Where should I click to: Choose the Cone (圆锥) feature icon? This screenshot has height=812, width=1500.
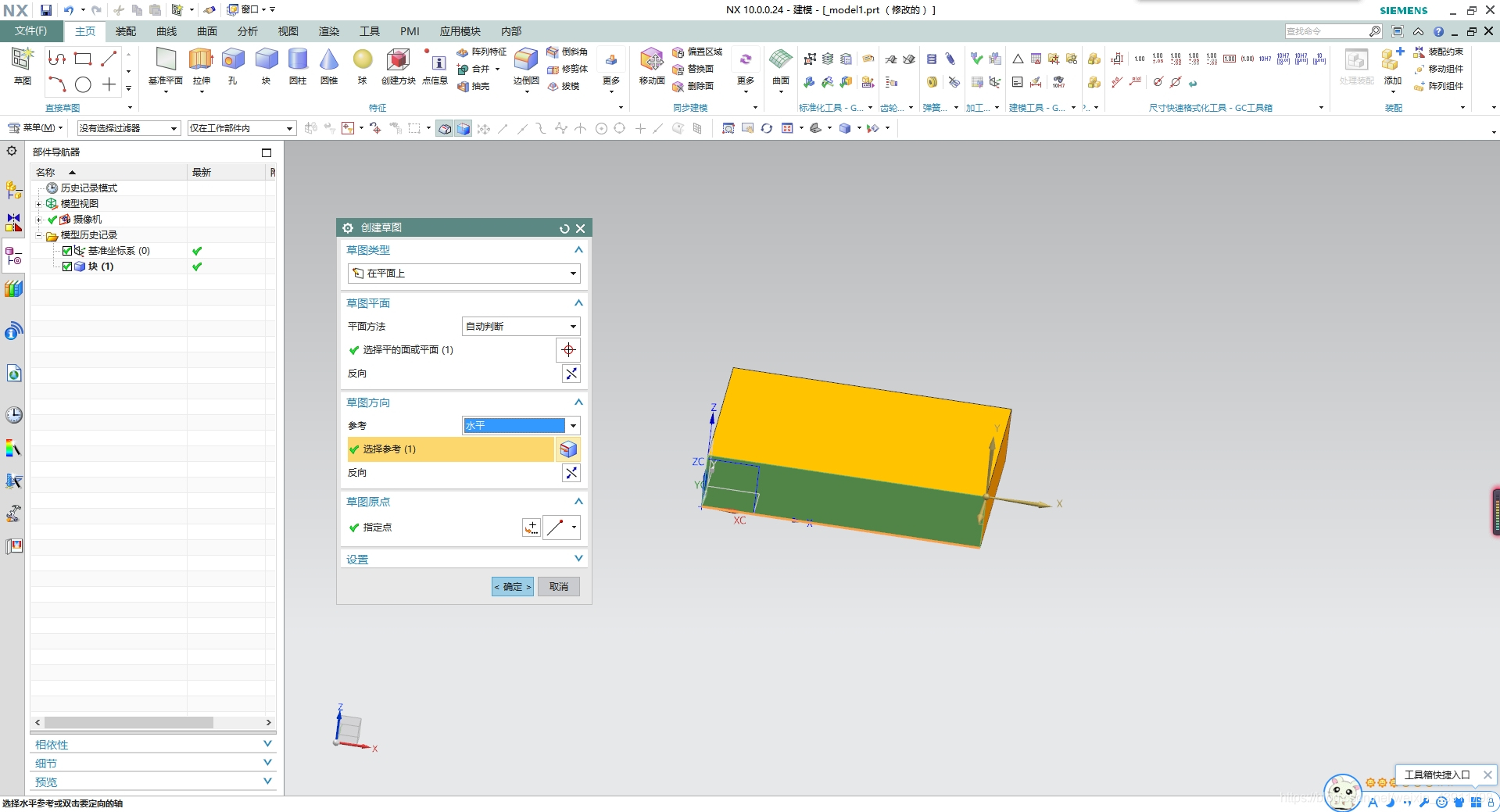coord(329,65)
